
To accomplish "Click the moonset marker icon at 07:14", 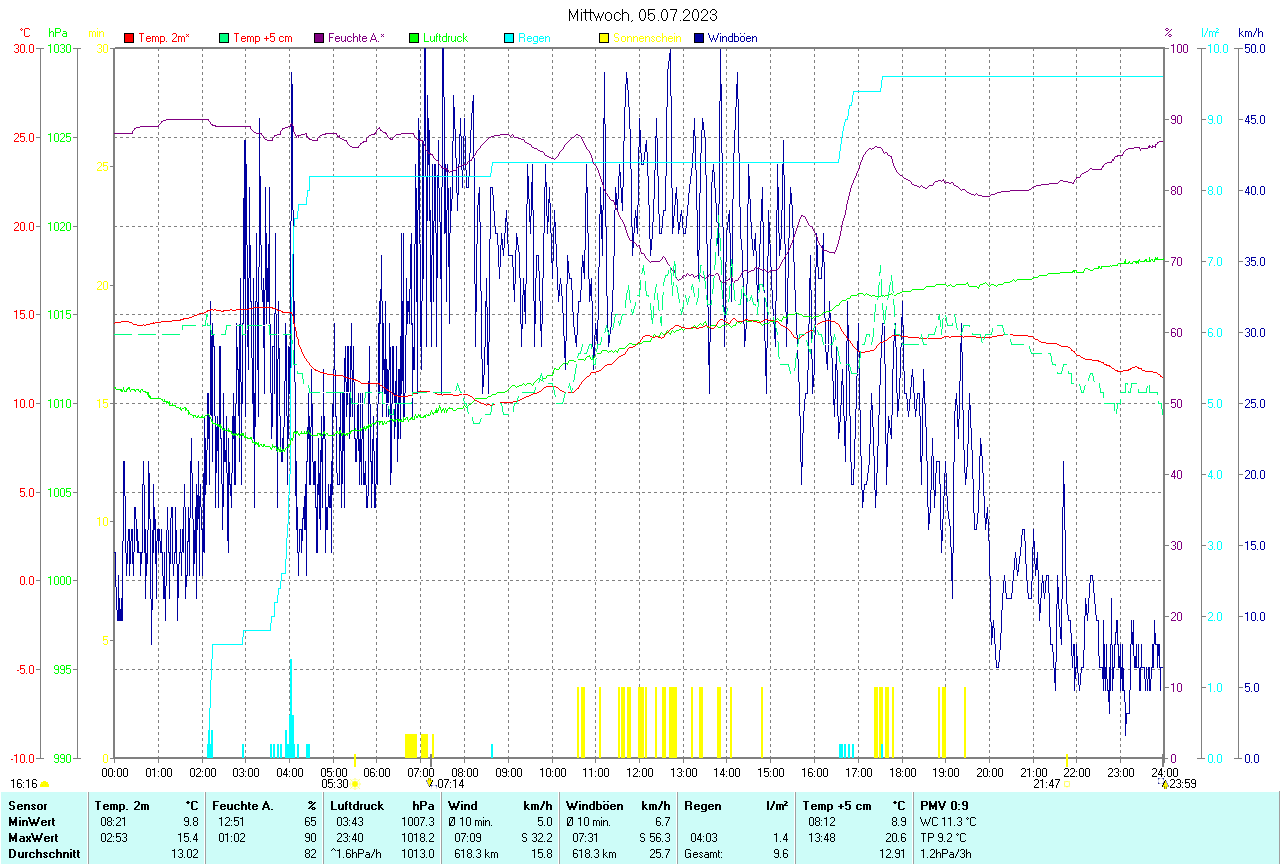I will 430,783.
